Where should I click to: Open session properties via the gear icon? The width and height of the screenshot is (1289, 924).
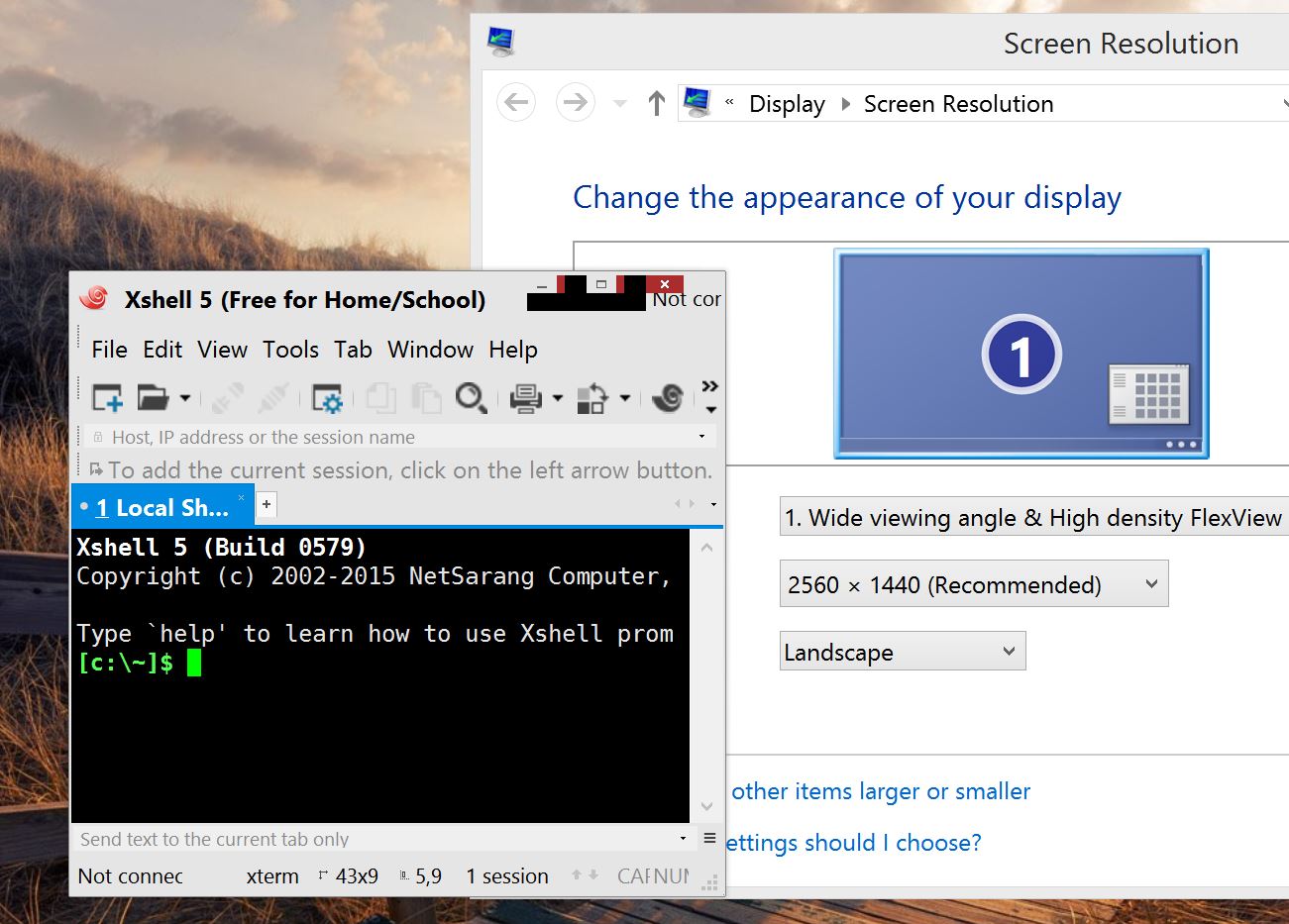point(326,397)
